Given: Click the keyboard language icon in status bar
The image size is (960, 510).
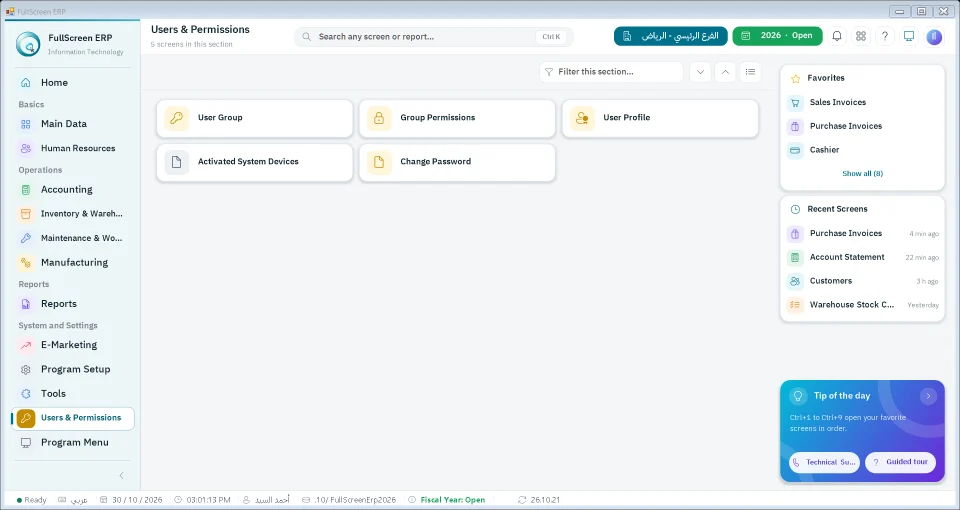Looking at the screenshot, I should point(62,500).
